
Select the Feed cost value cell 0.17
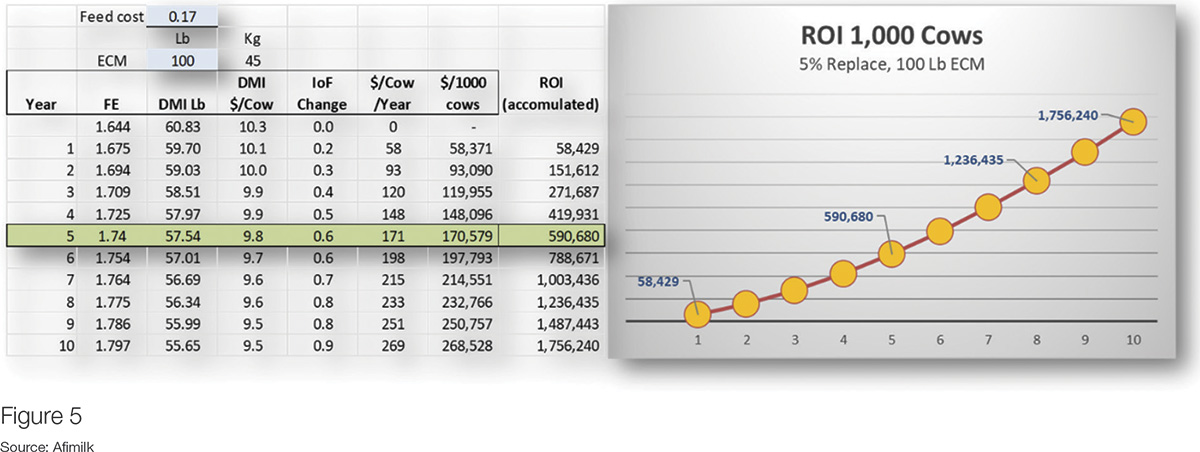click(x=181, y=17)
